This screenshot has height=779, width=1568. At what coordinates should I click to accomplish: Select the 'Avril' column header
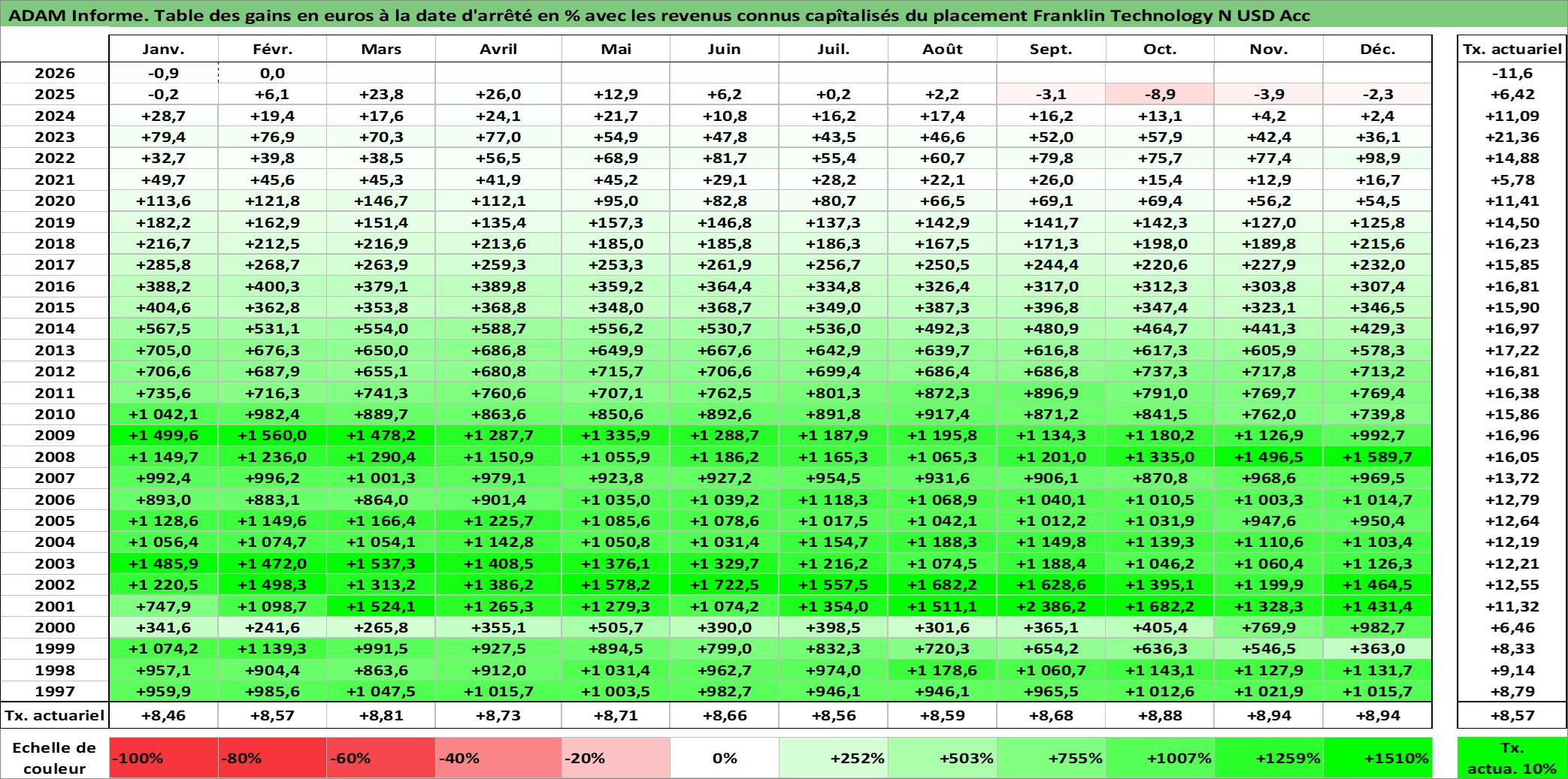pyautogui.click(x=498, y=49)
